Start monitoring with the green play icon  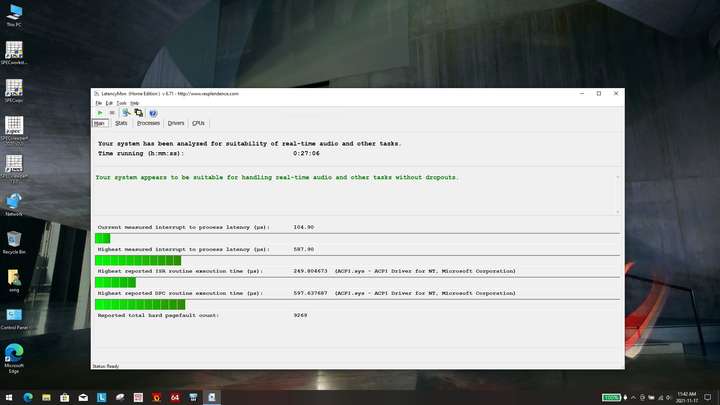[100, 113]
